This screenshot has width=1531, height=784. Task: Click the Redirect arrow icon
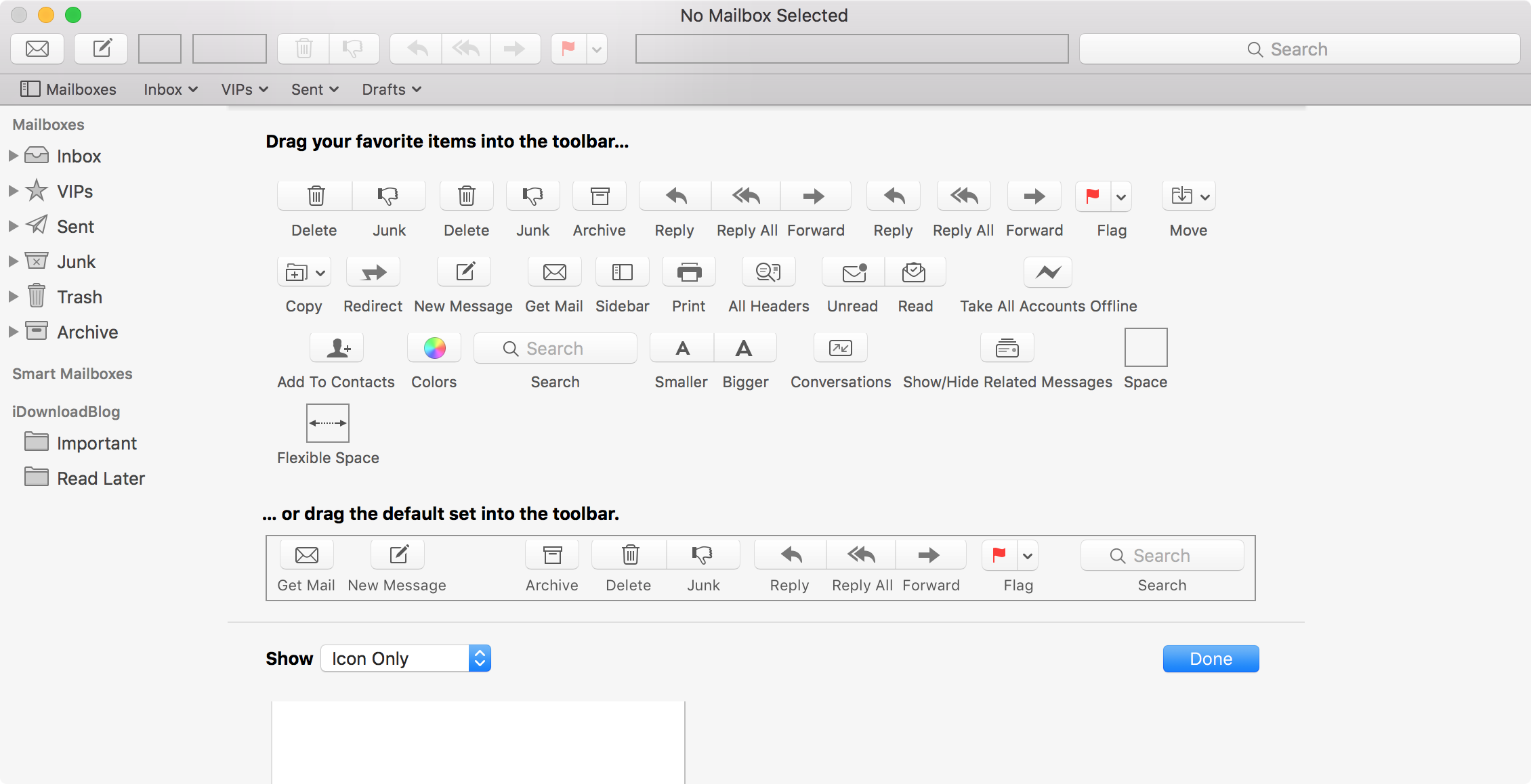[373, 272]
